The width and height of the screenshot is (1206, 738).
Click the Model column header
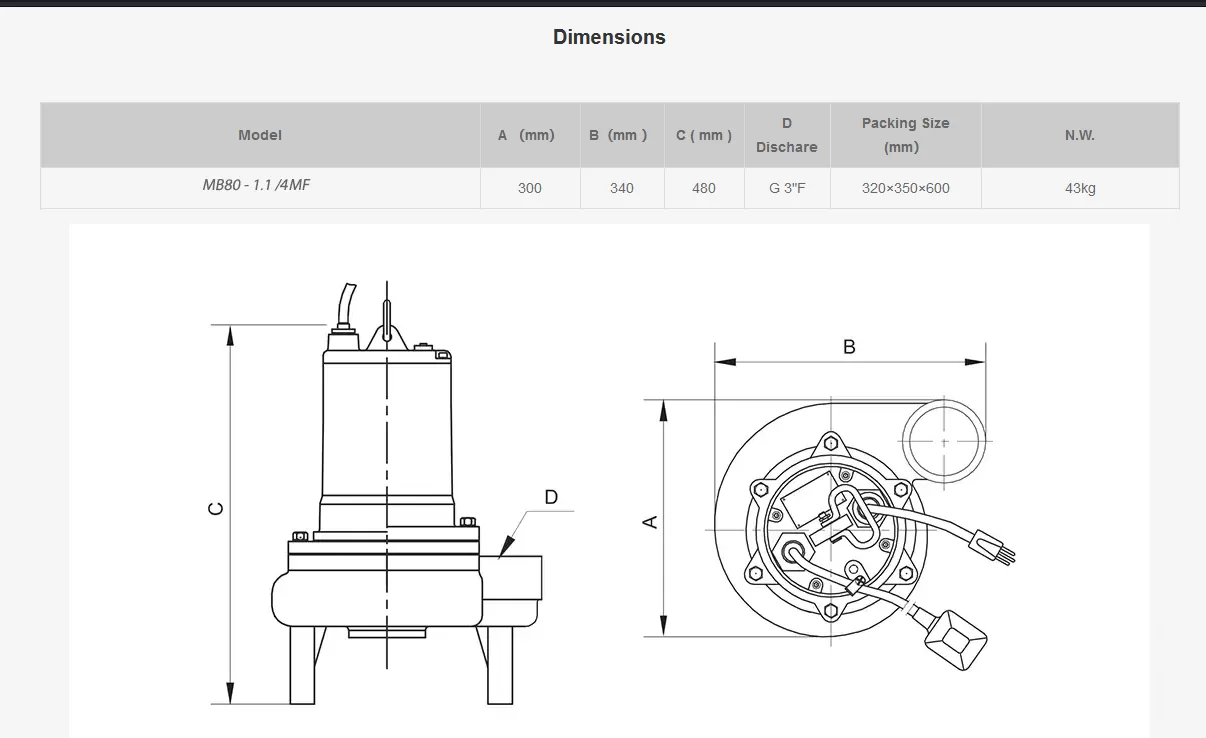pos(260,135)
